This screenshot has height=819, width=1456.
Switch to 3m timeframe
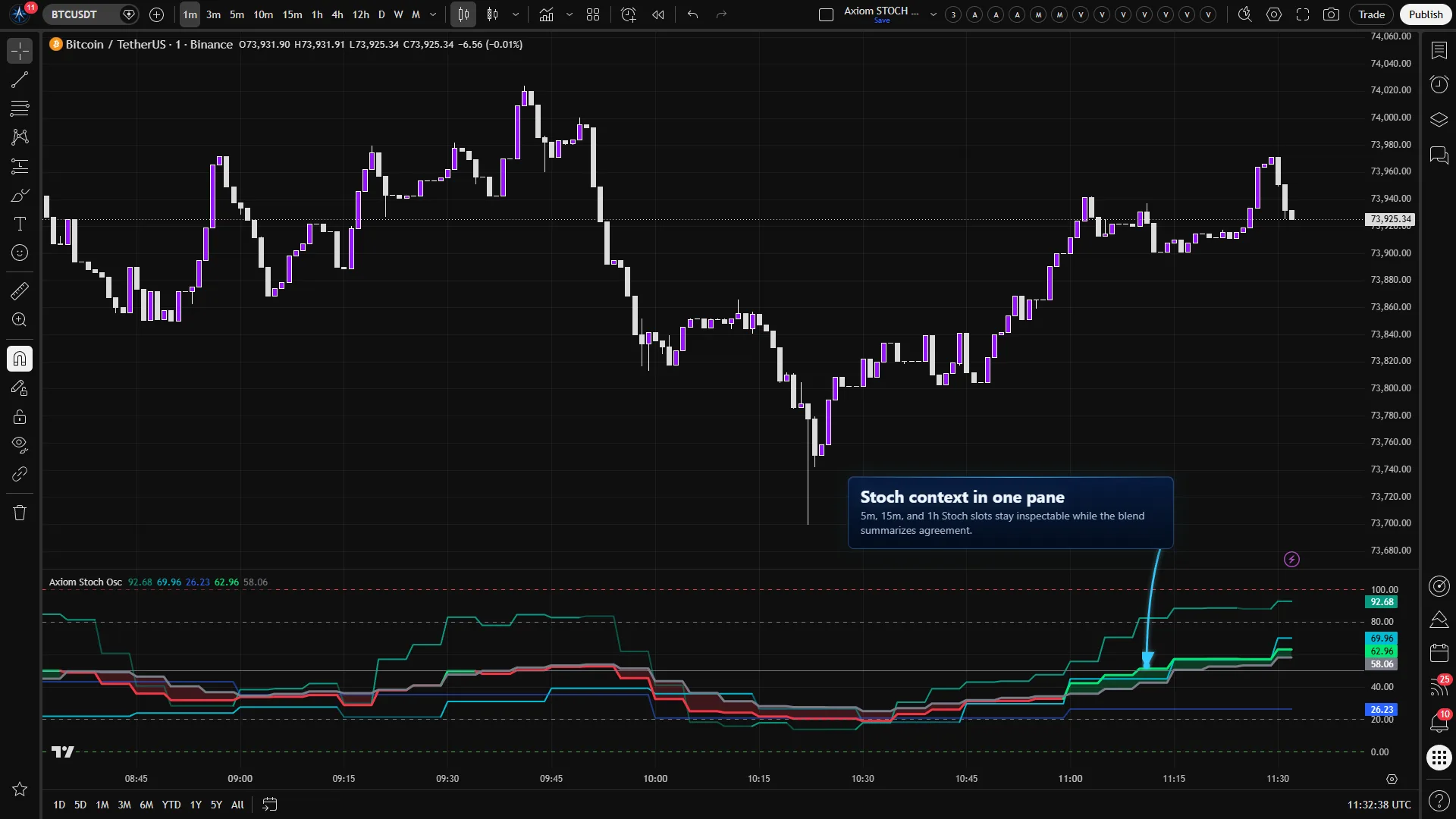(214, 14)
